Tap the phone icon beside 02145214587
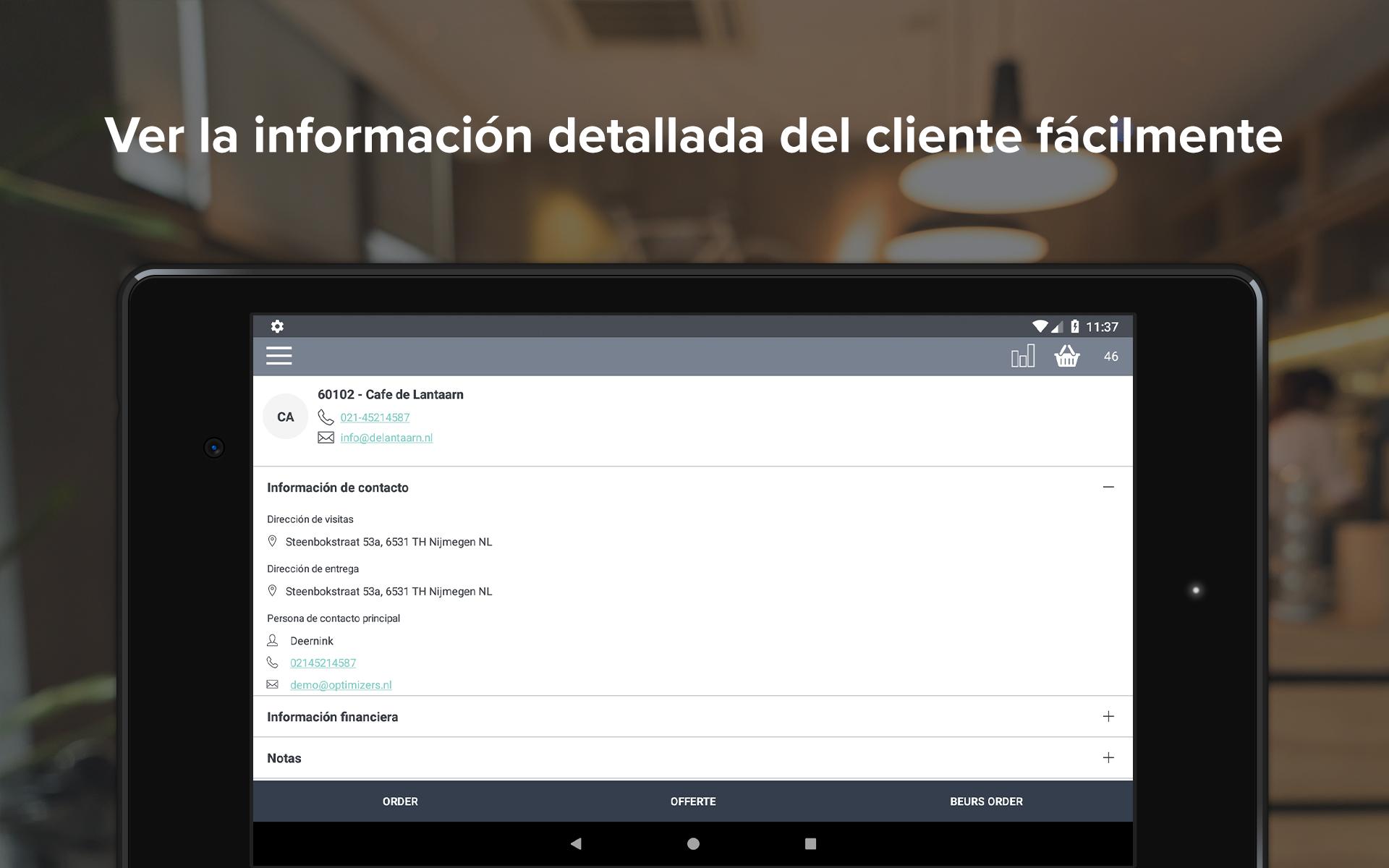 click(272, 663)
